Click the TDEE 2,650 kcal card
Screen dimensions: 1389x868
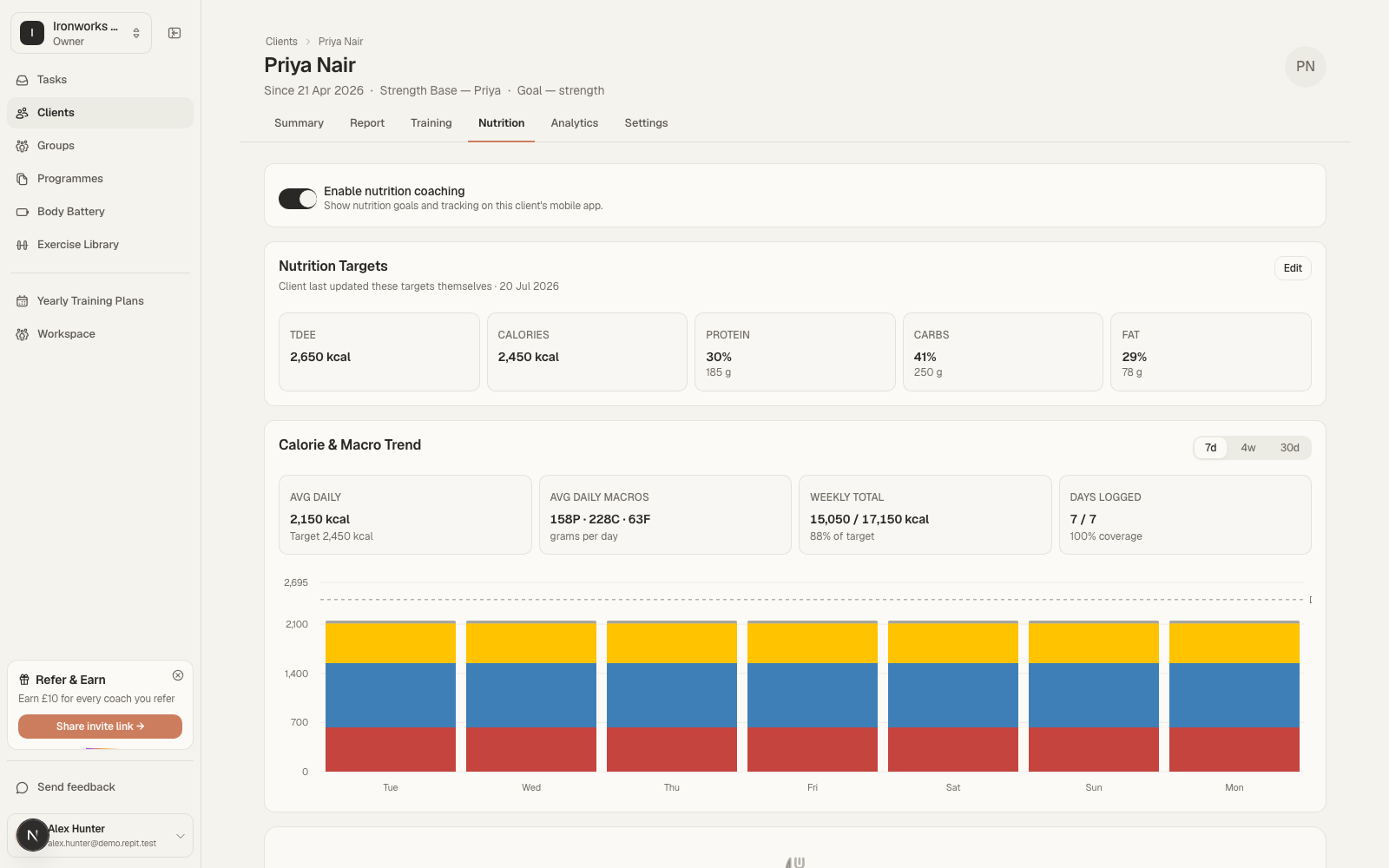[x=379, y=352]
